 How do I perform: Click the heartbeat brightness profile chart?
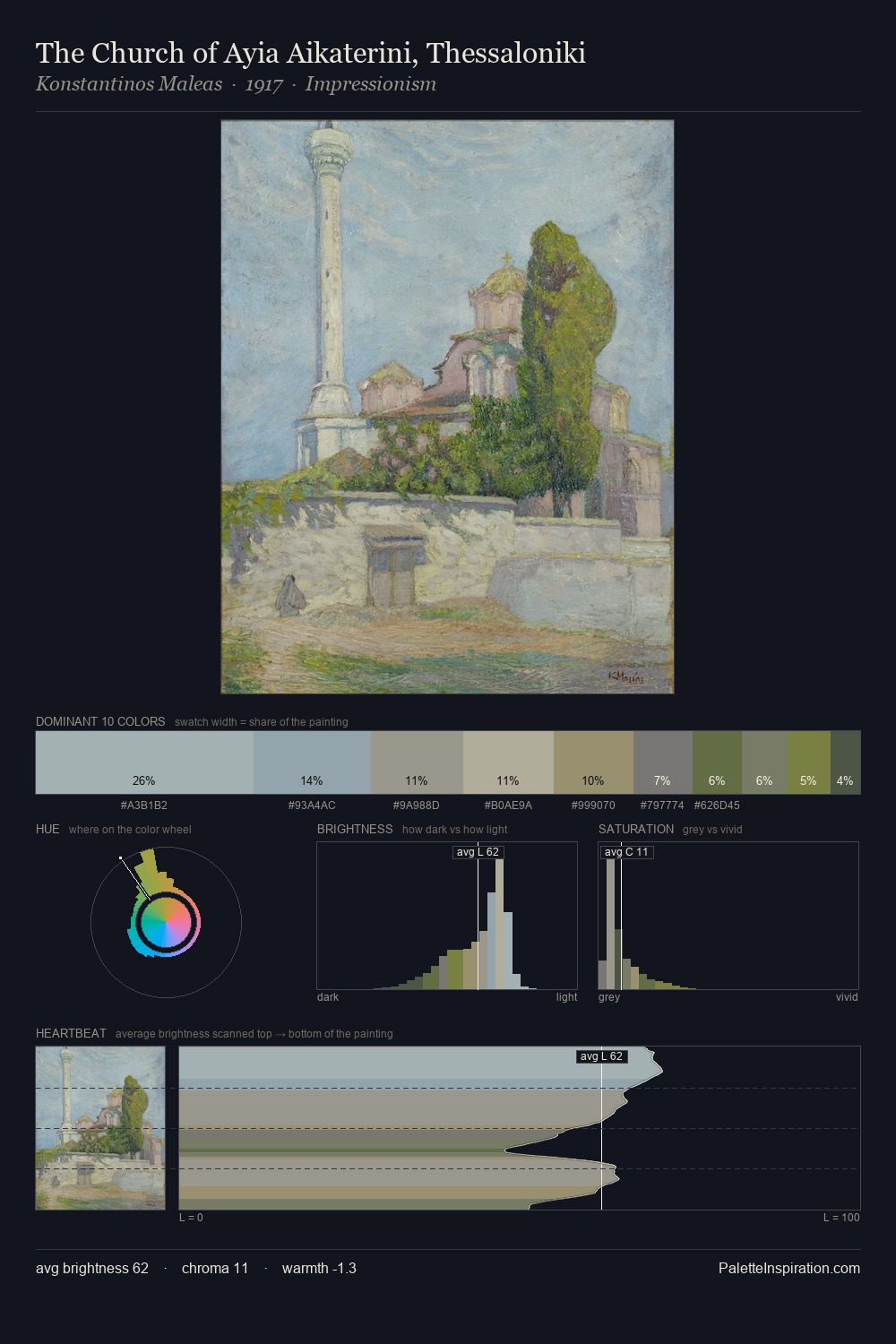(520, 1128)
